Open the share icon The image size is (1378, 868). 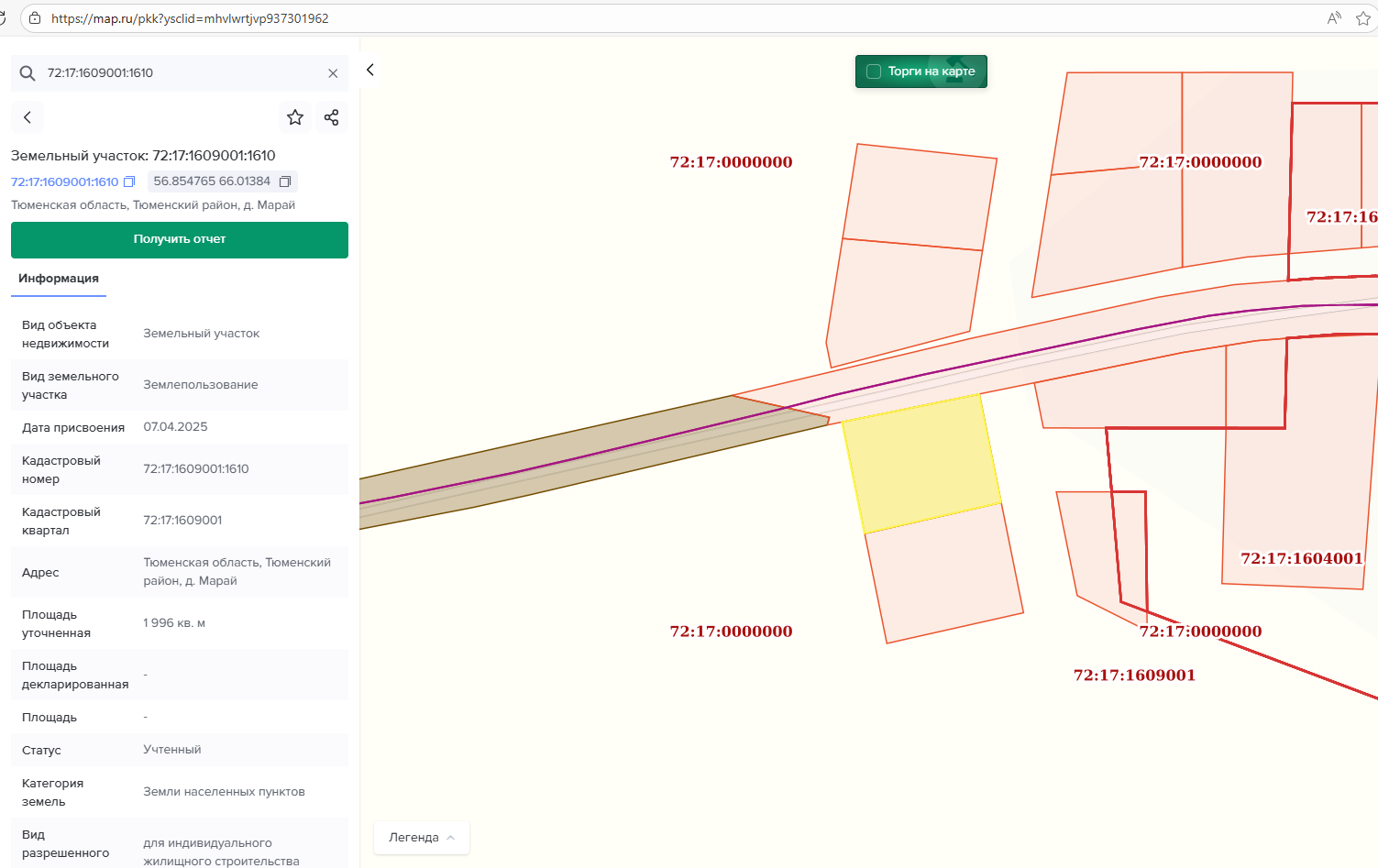pos(331,117)
